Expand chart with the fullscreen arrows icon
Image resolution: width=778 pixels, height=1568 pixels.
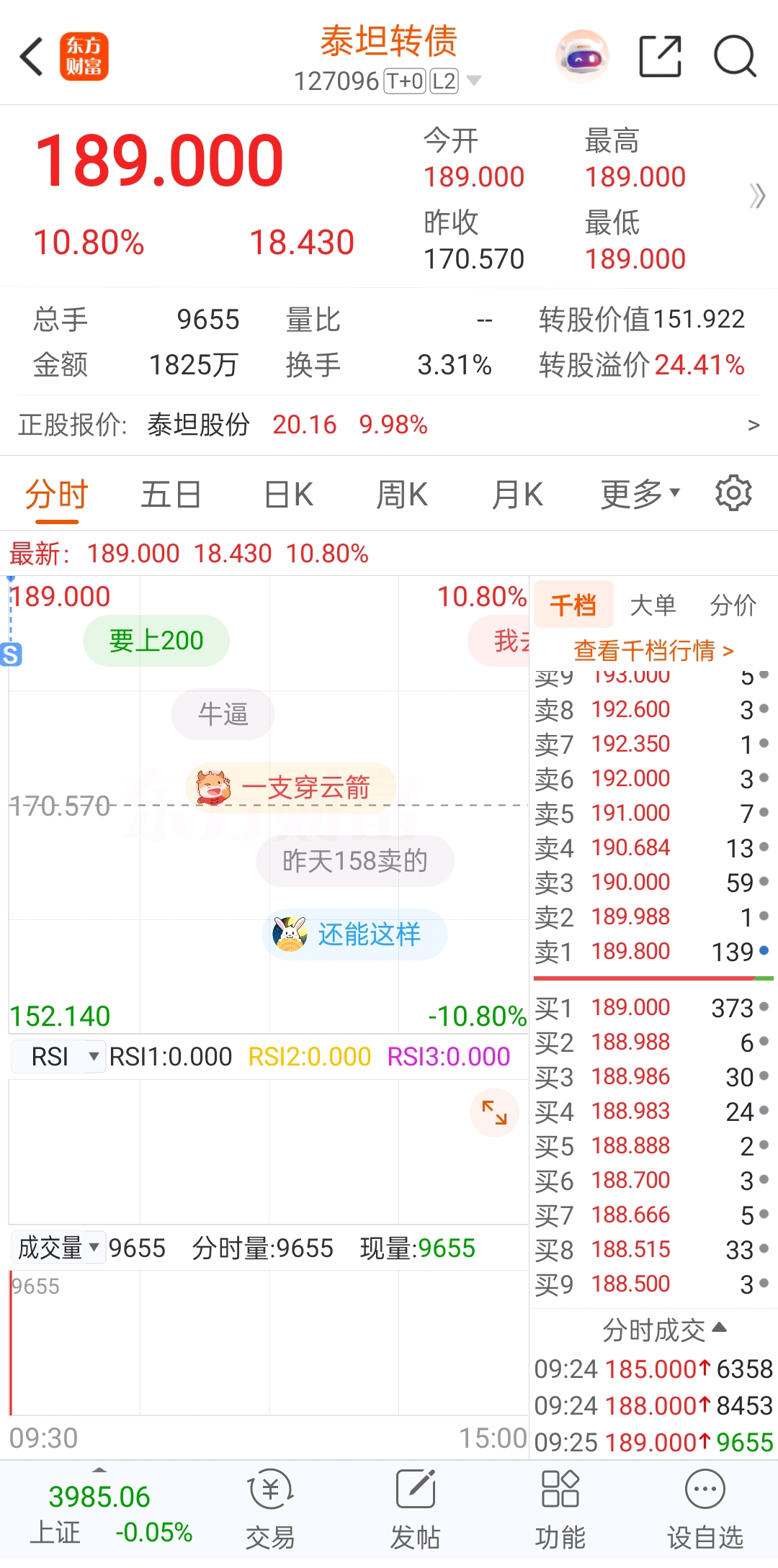(x=495, y=1113)
